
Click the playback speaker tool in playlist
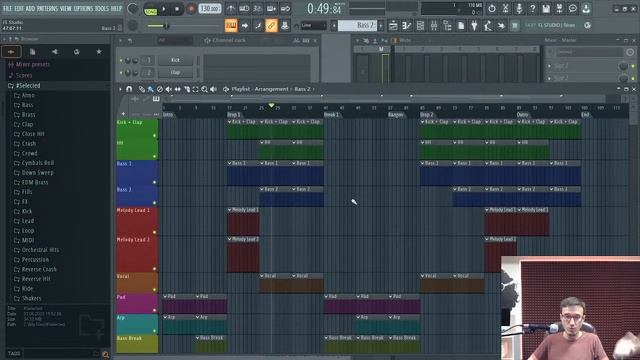click(x=213, y=89)
